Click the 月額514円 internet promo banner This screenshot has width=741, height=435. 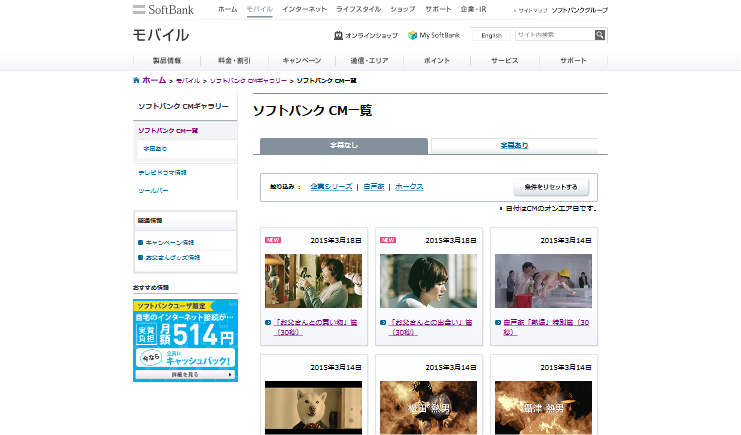[x=185, y=340]
